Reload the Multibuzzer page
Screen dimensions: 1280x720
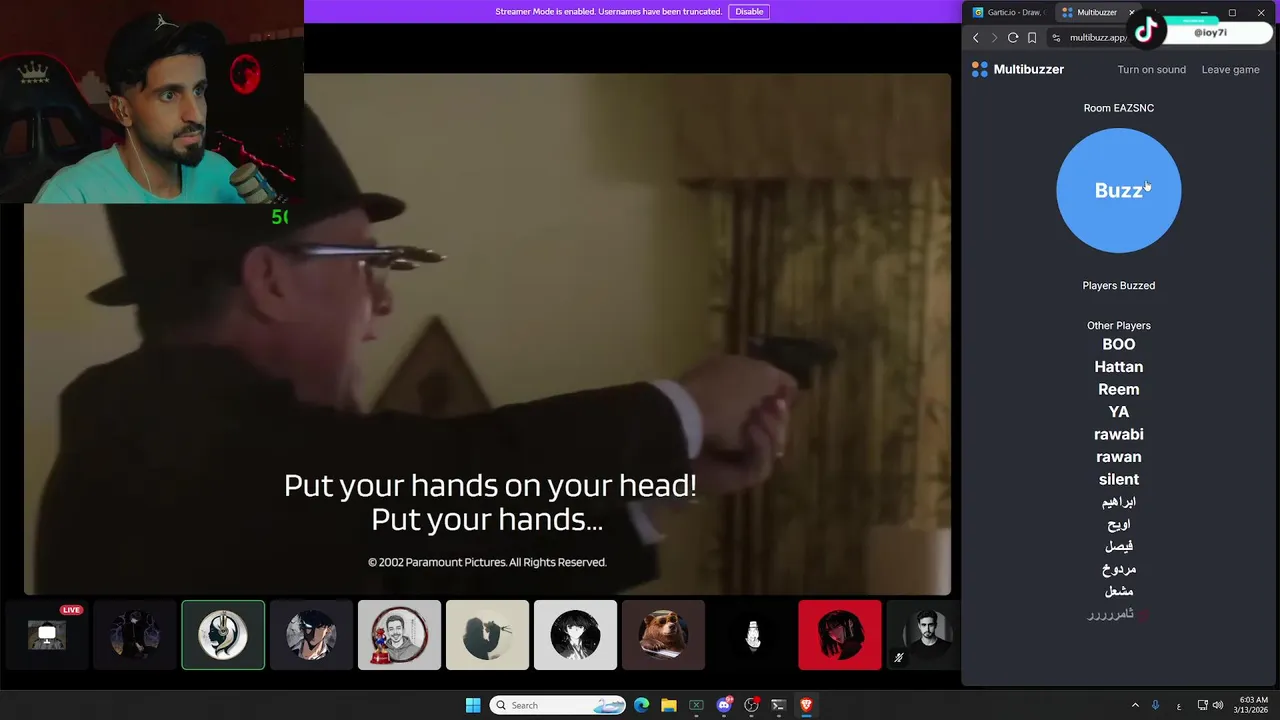(1013, 38)
